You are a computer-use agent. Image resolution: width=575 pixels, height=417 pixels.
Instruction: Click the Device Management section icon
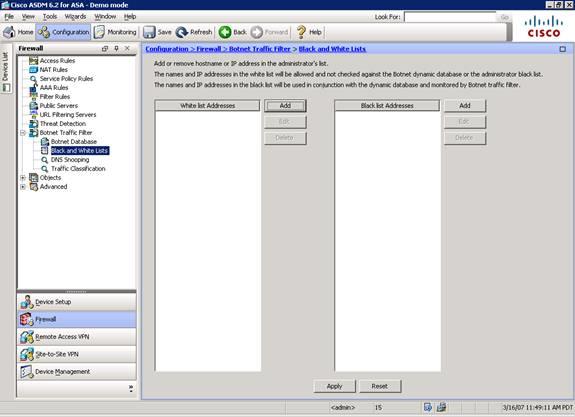click(x=27, y=372)
